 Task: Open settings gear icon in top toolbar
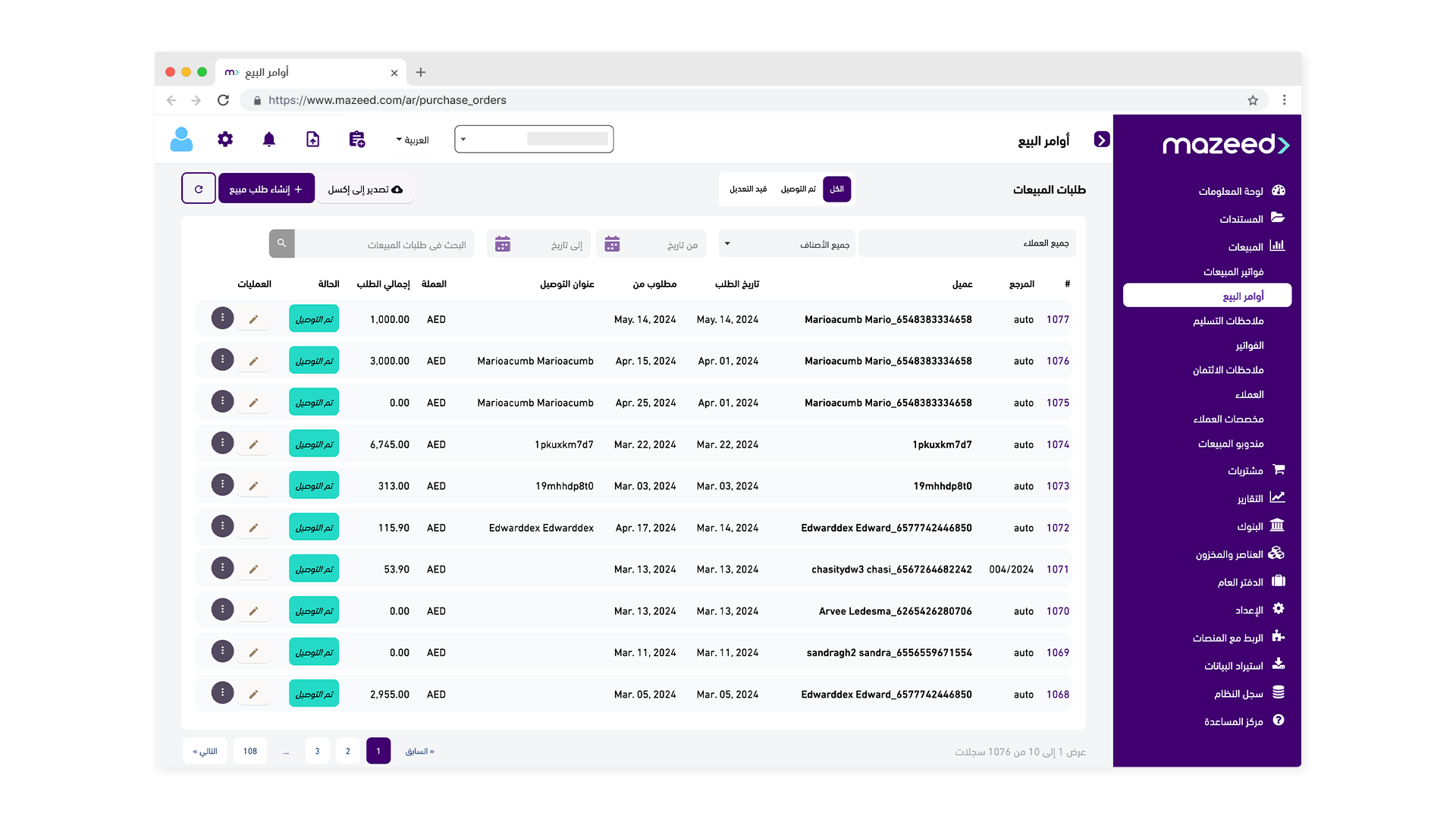pyautogui.click(x=225, y=140)
